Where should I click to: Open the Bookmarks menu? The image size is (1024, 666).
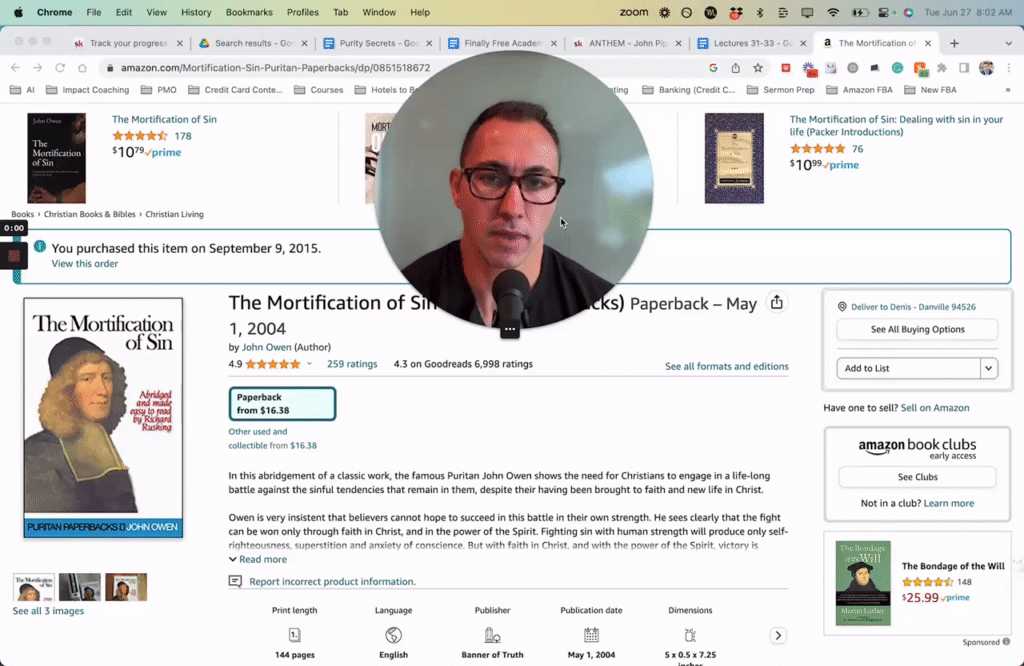[249, 12]
